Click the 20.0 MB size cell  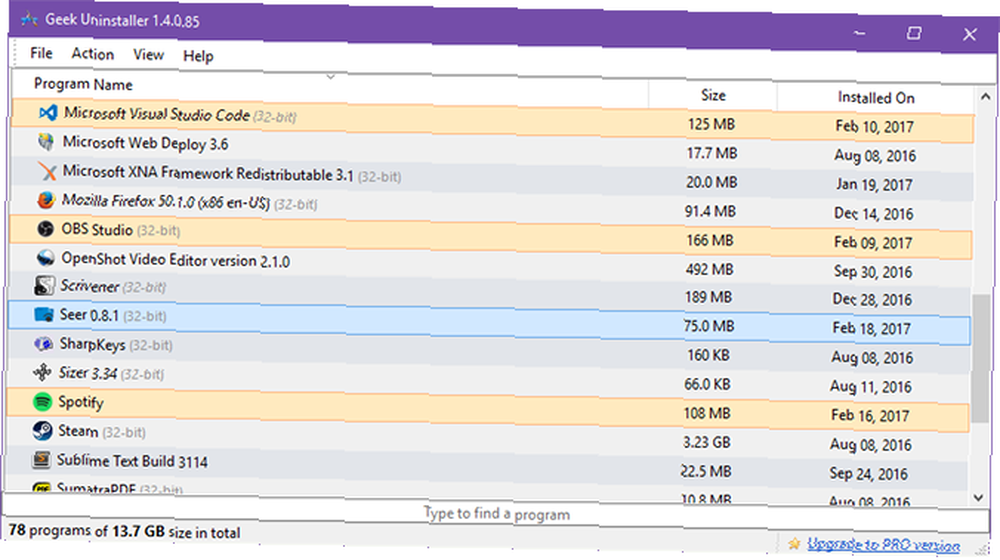point(711,182)
